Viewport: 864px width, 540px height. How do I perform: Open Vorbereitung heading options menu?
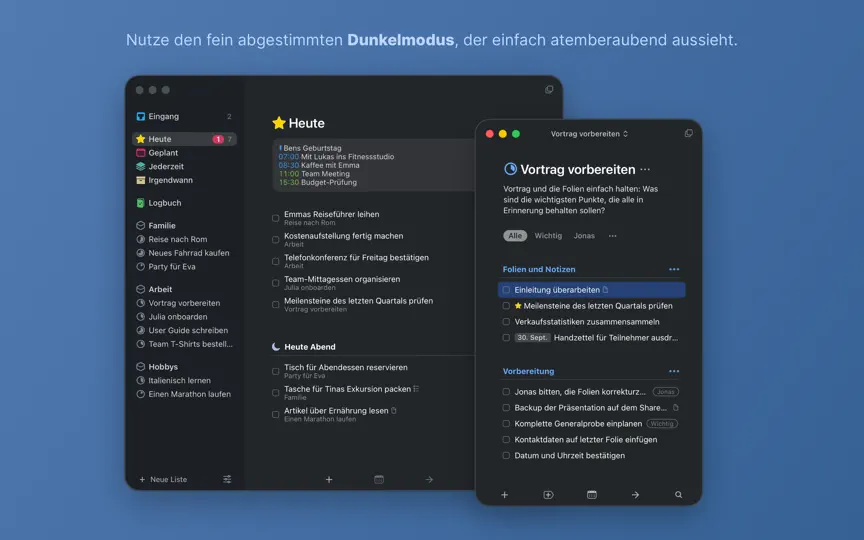pos(674,371)
